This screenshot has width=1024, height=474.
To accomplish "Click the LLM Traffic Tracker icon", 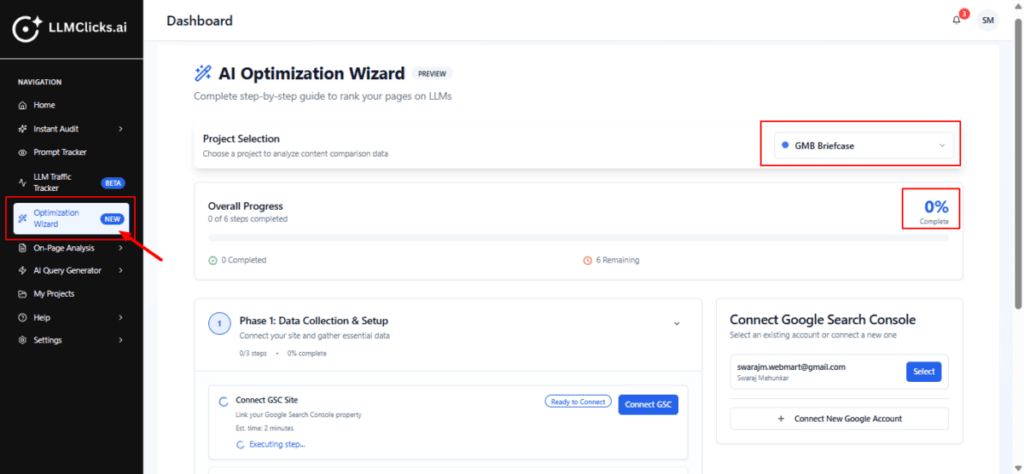I will point(23,182).
